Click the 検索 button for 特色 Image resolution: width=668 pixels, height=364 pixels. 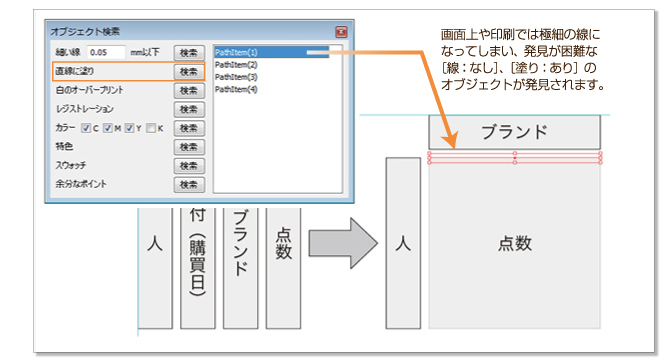[x=189, y=147]
